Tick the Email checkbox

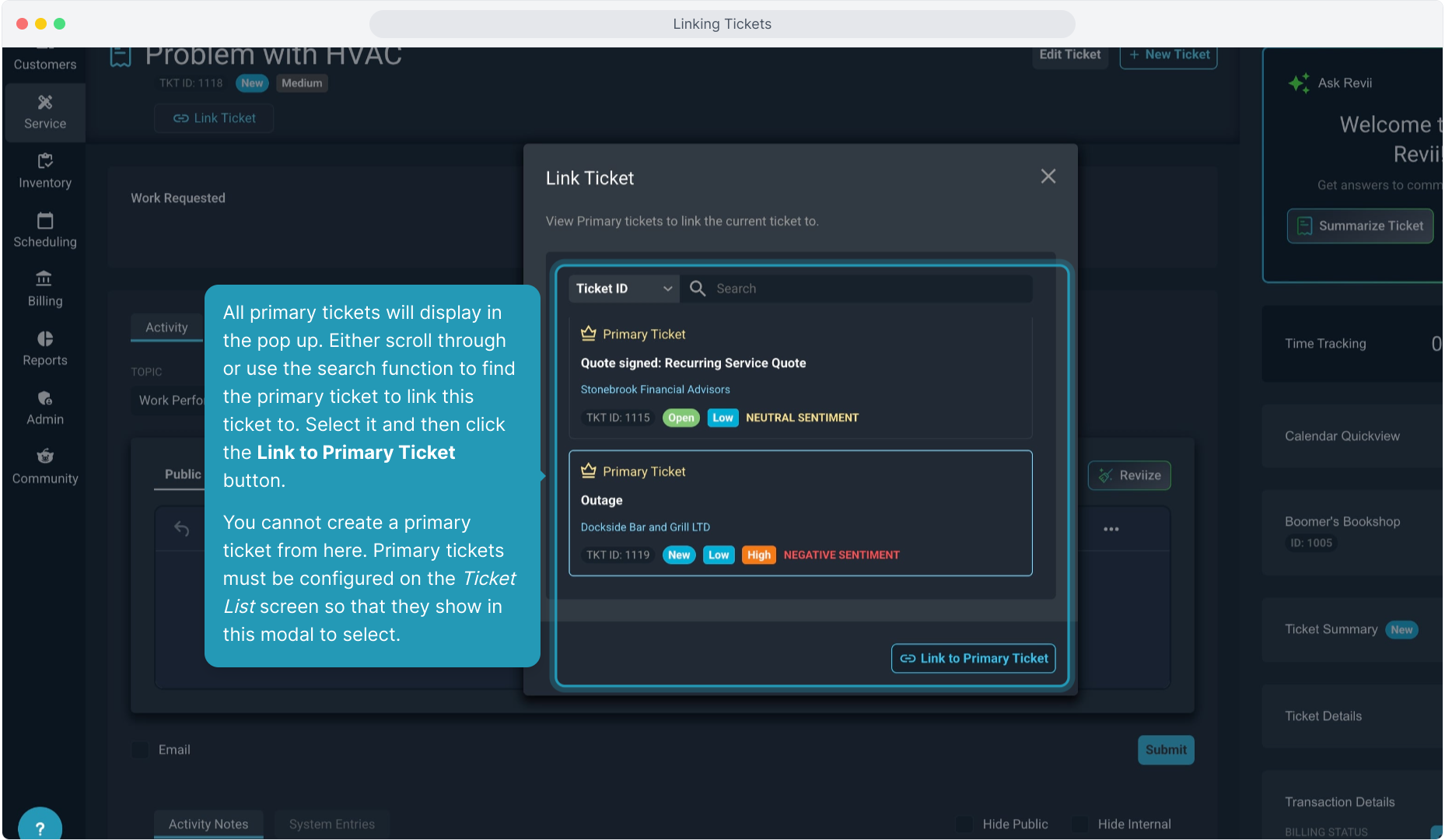point(141,750)
